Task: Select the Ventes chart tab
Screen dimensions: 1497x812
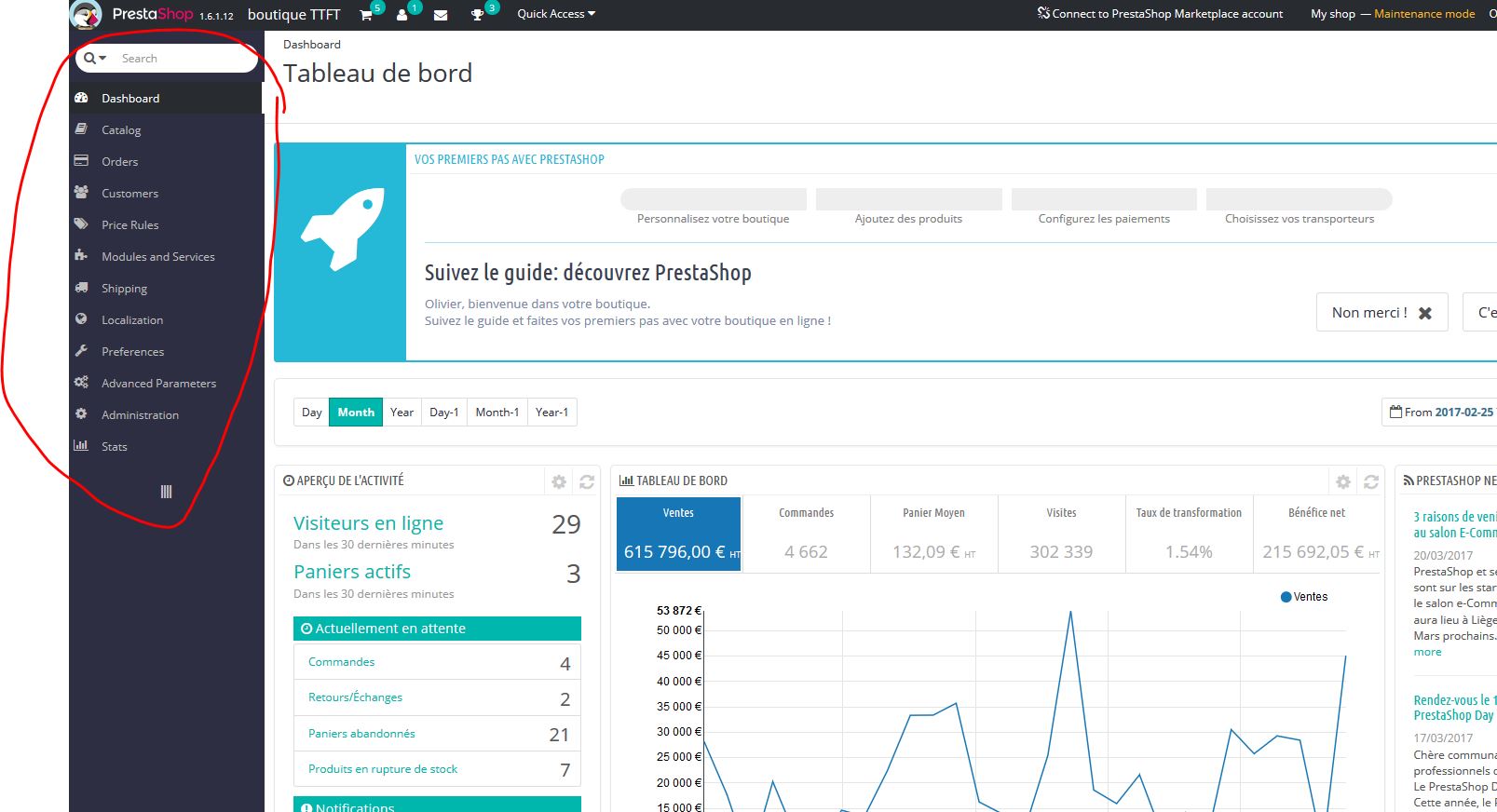Action: [678, 534]
